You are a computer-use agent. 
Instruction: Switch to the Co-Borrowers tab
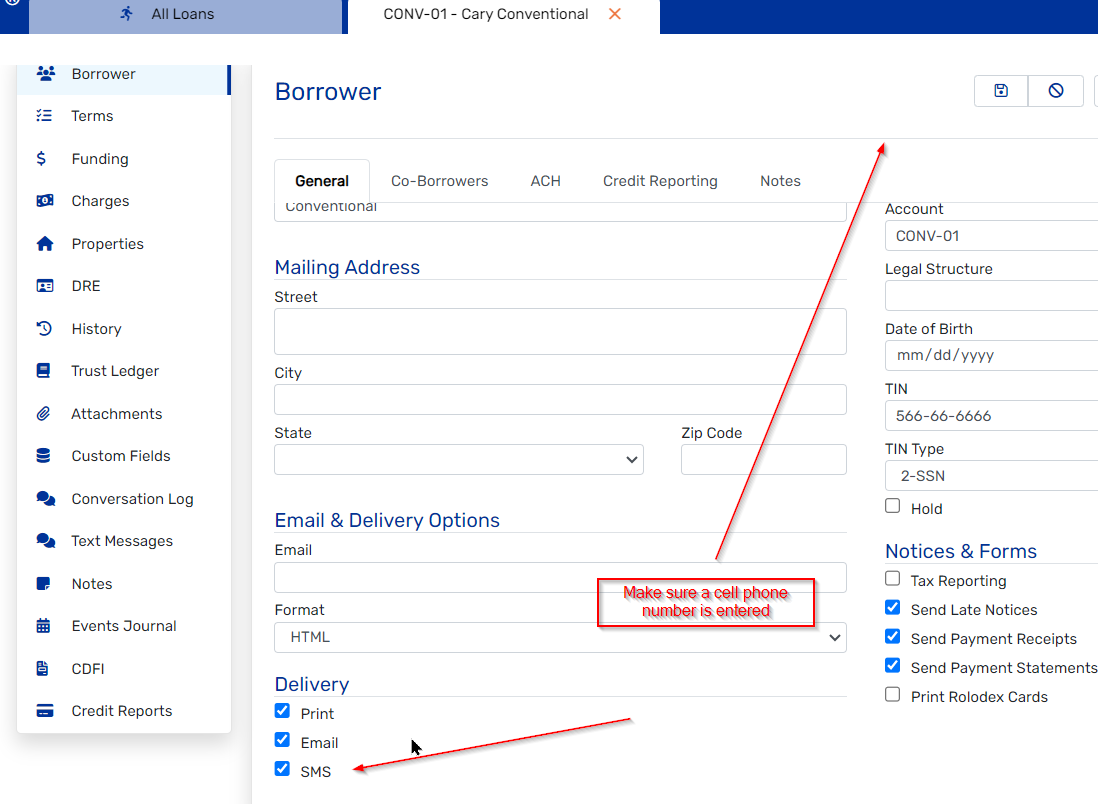click(440, 181)
